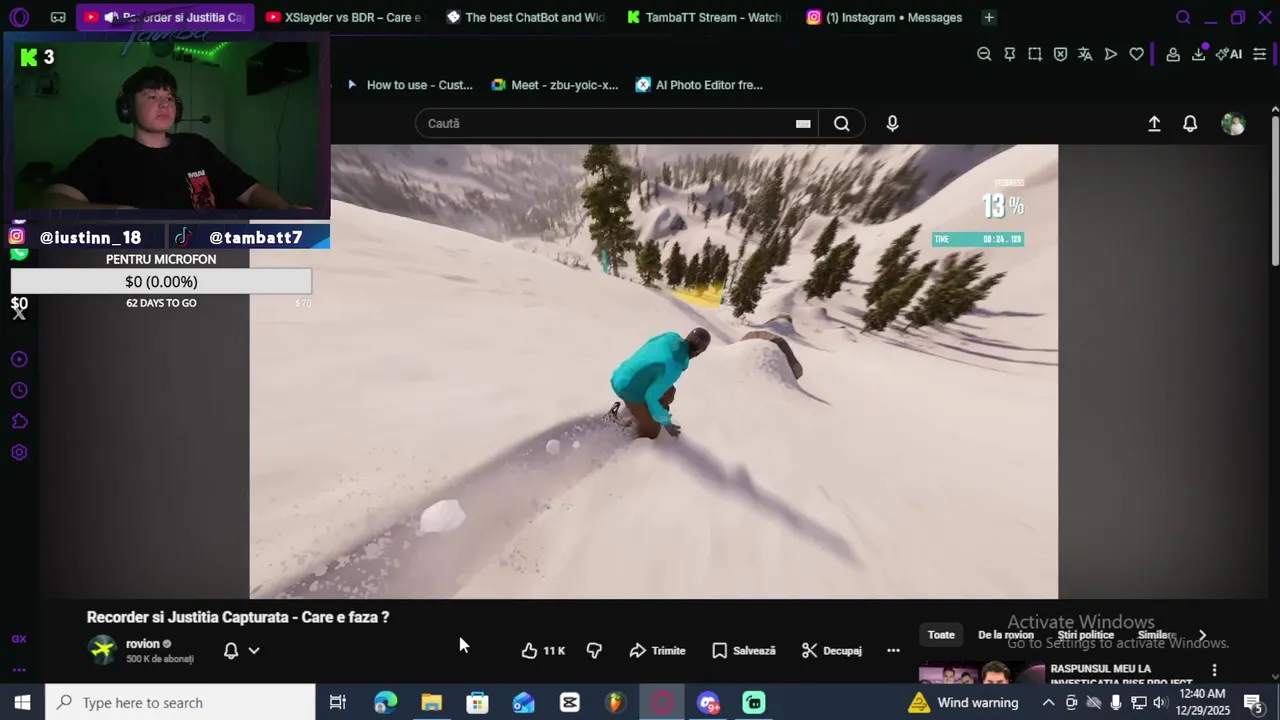Click the YouTube search magnifier button
This screenshot has width=1280, height=720.
(842, 123)
